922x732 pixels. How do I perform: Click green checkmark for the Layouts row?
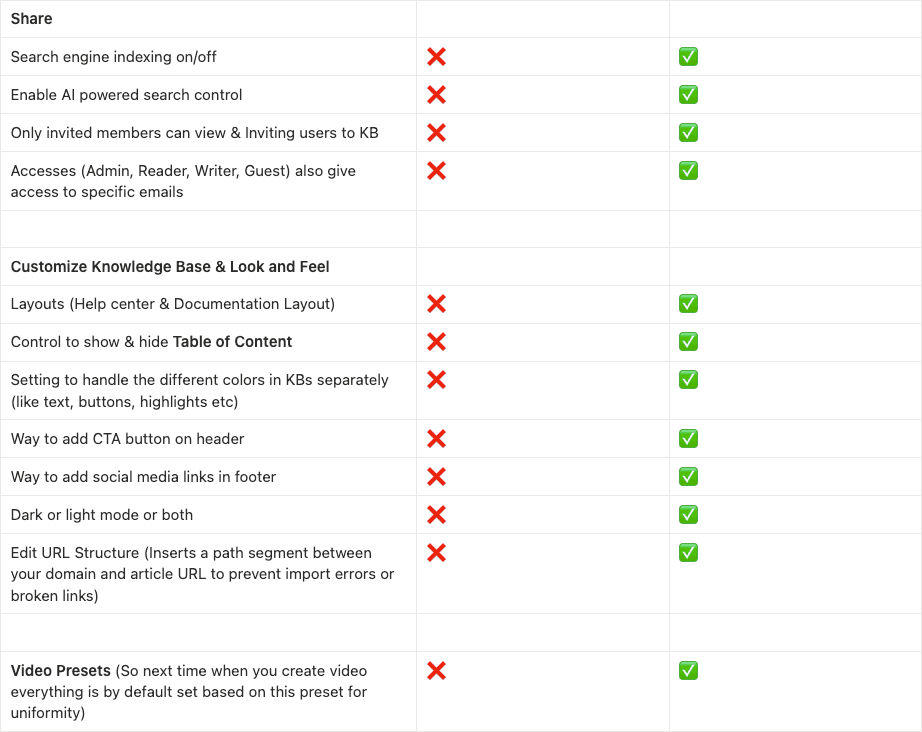(688, 304)
